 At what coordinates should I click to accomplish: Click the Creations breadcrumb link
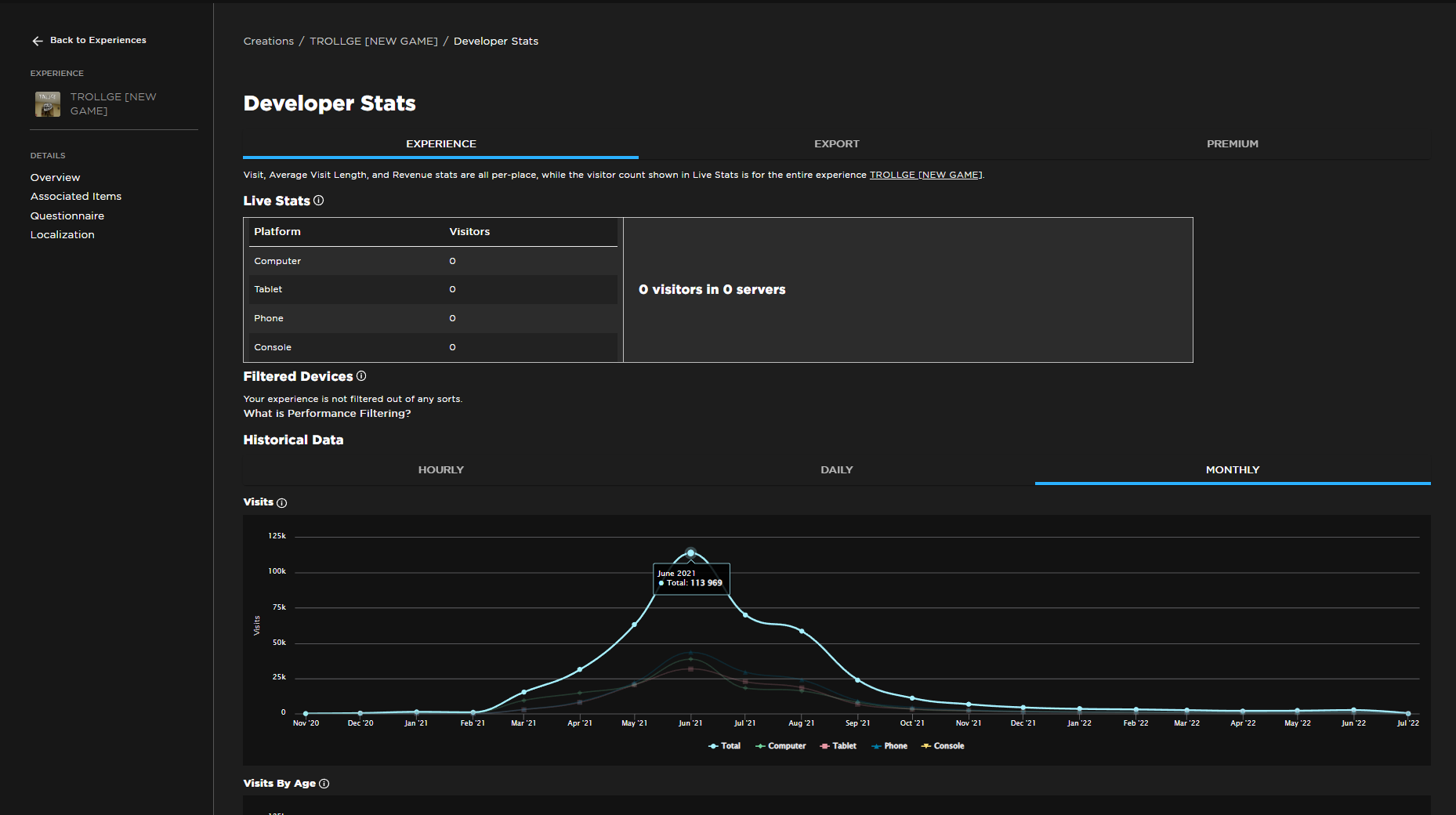(269, 42)
